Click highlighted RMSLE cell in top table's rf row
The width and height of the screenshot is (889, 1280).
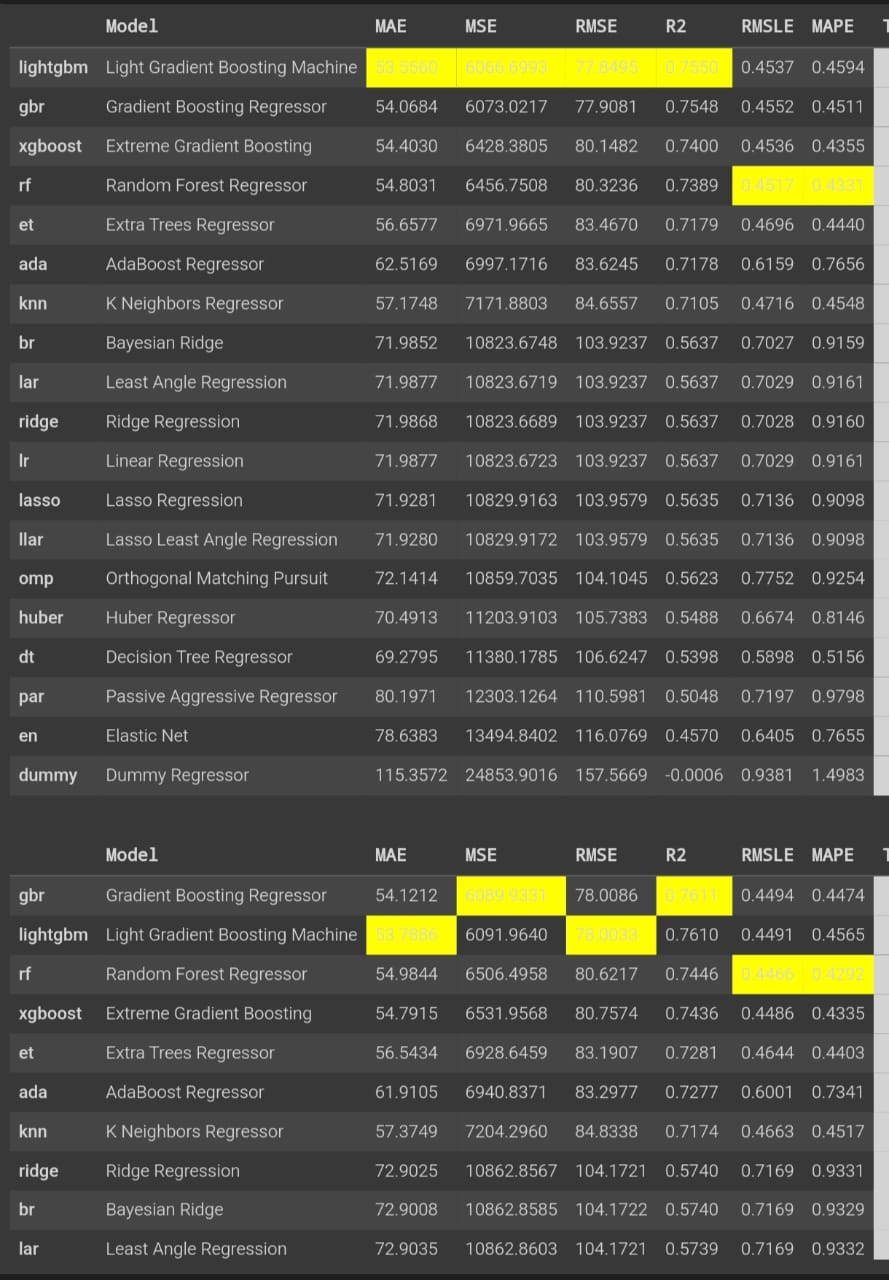(765, 185)
